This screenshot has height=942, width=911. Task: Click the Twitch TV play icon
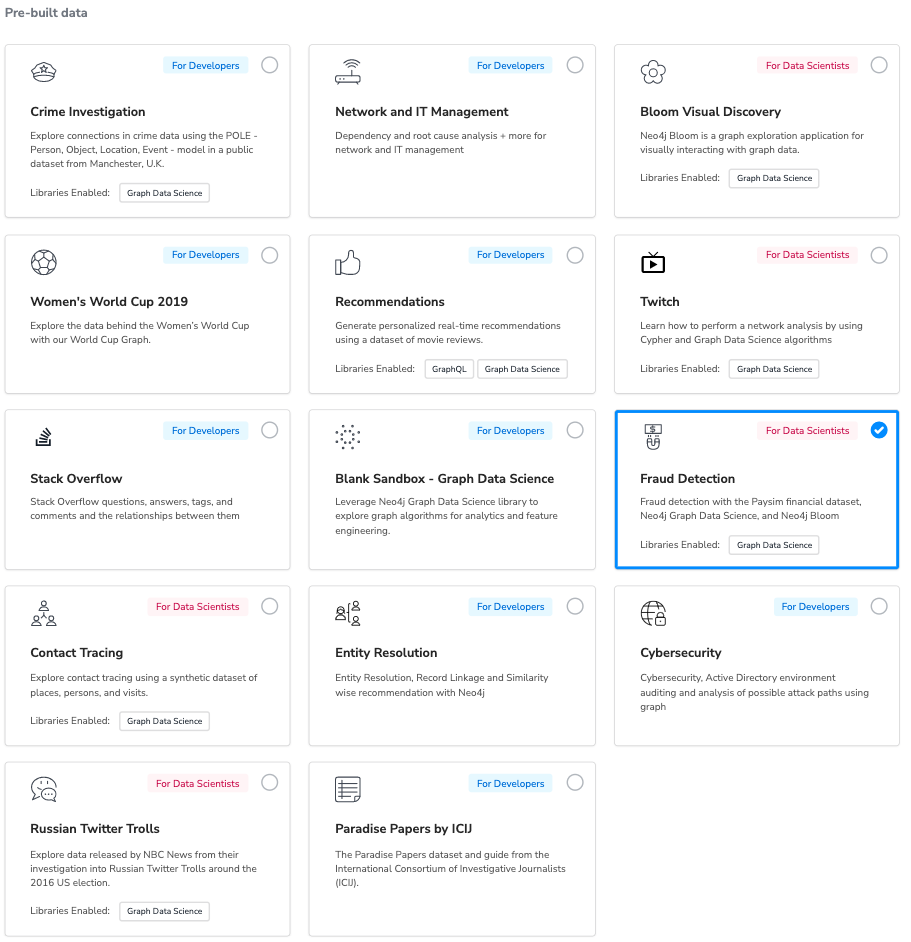click(x=653, y=263)
